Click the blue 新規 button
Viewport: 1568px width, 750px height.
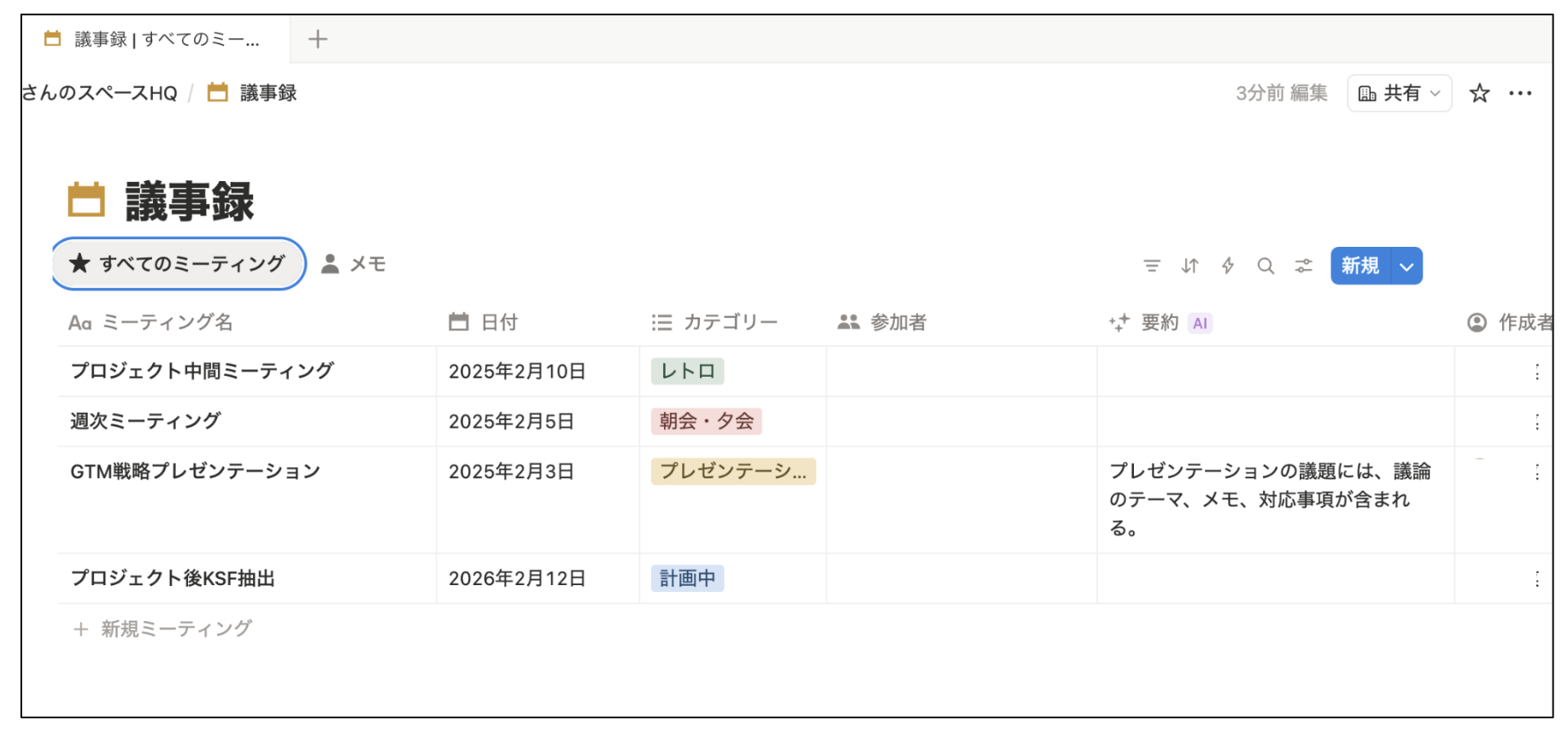tap(1360, 266)
